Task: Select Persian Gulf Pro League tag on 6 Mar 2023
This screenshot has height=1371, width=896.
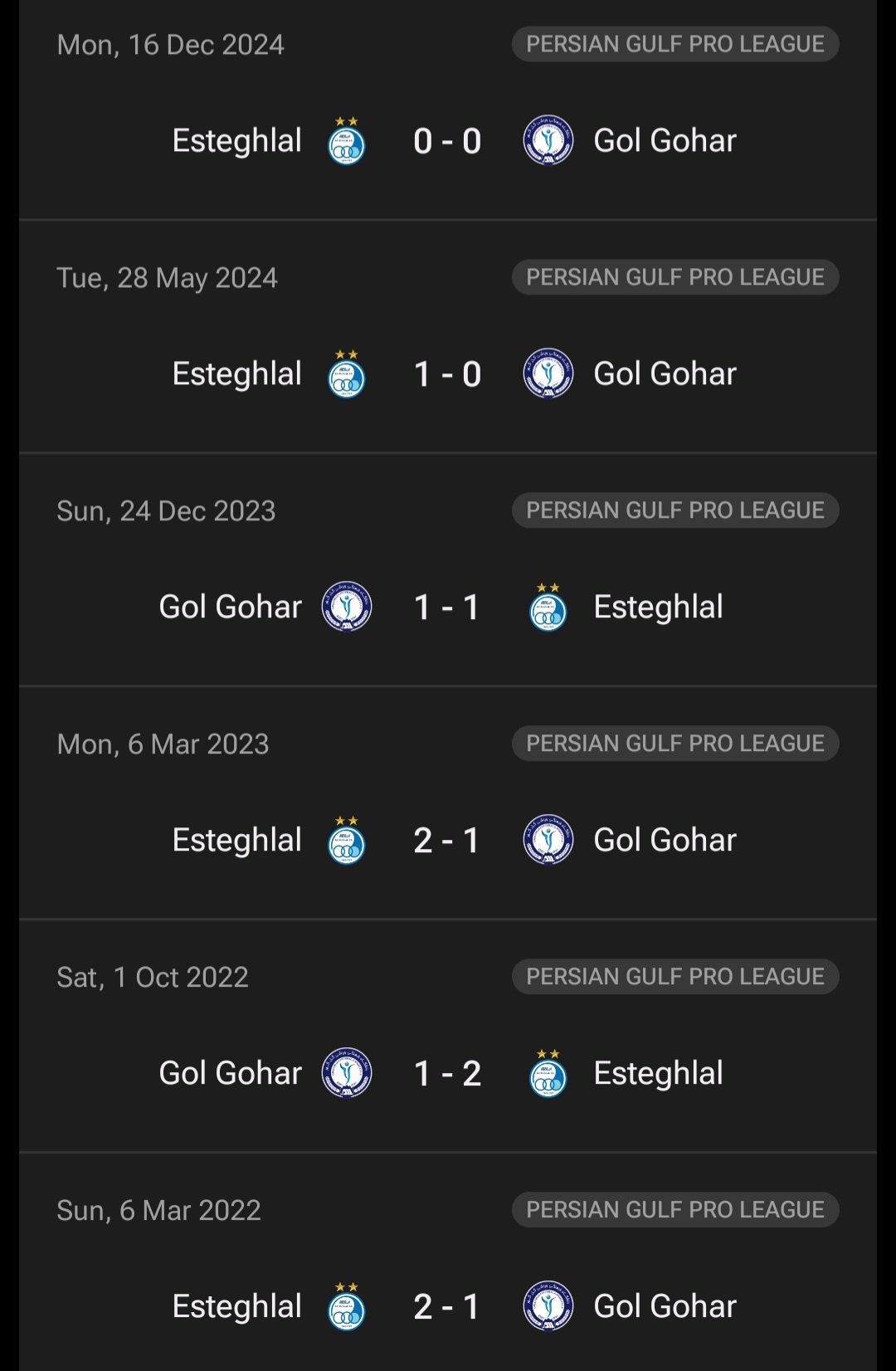Action: pyautogui.click(x=675, y=744)
